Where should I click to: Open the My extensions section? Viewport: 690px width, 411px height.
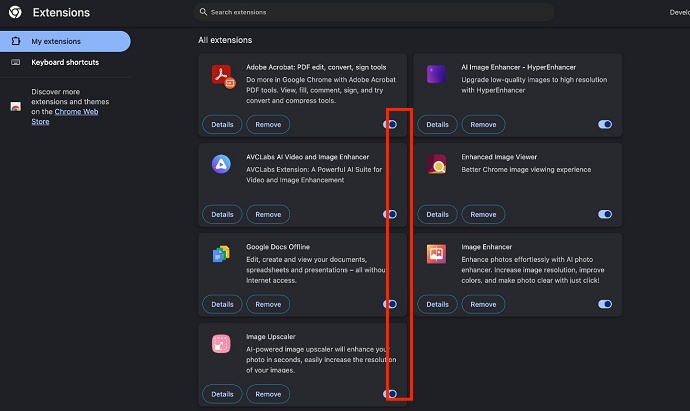(65, 41)
